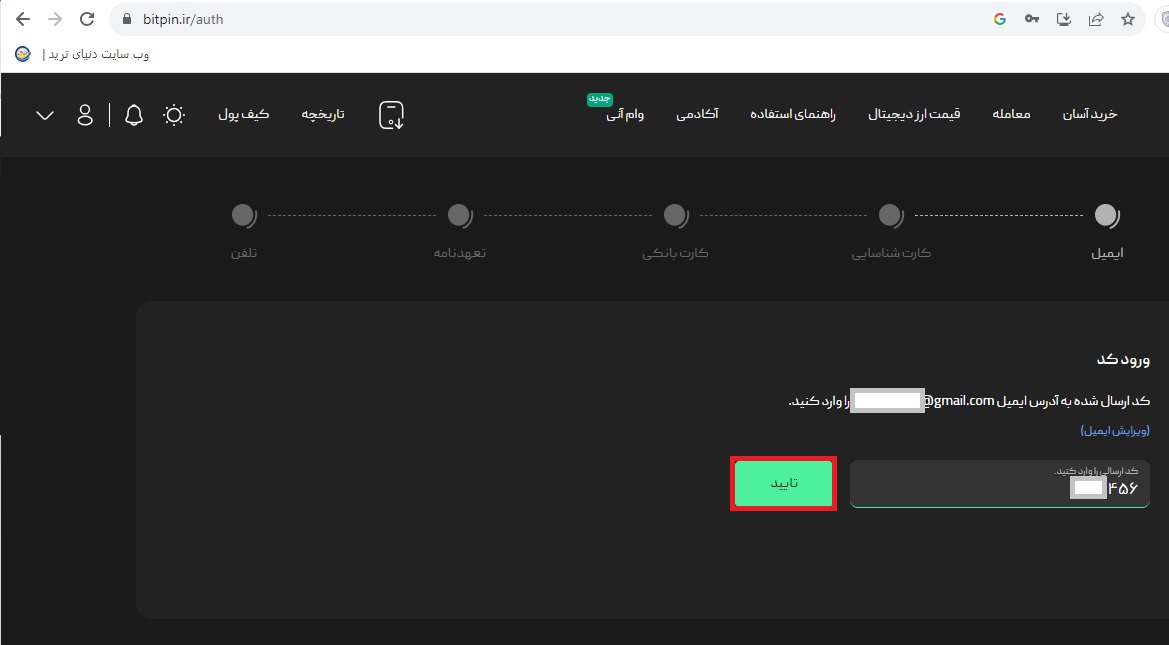Open the آکادمی menu item

pyautogui.click(x=697, y=114)
